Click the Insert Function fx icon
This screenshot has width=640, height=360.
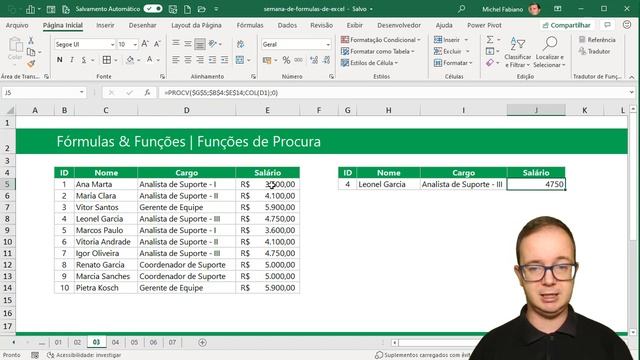click(147, 93)
